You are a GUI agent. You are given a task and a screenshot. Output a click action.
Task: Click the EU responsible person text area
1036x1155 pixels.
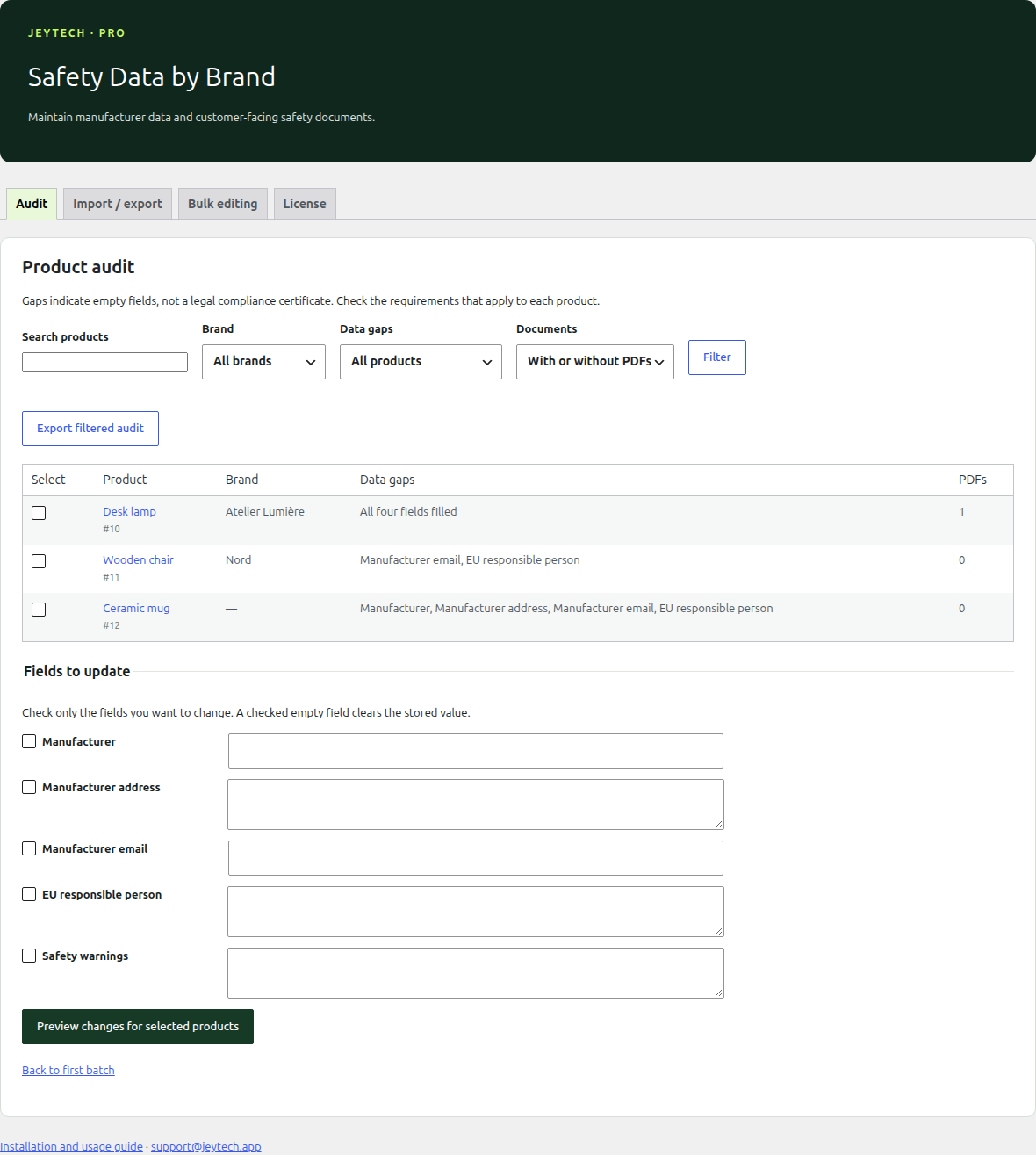pyautogui.click(x=476, y=912)
